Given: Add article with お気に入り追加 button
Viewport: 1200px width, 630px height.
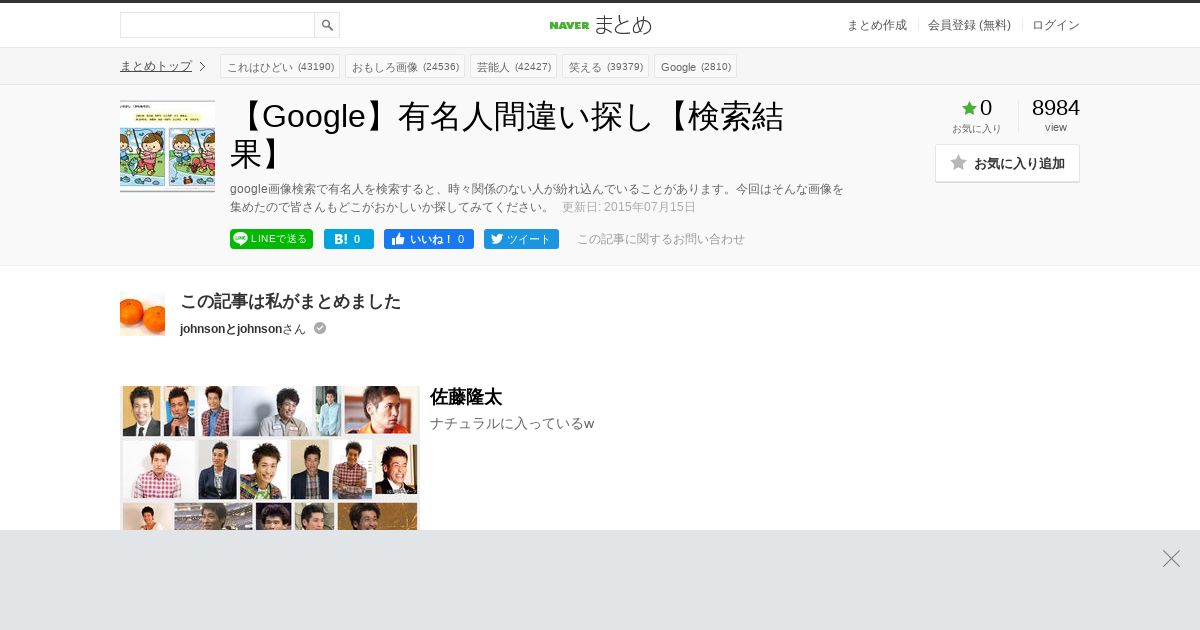Looking at the screenshot, I should 1007,163.
